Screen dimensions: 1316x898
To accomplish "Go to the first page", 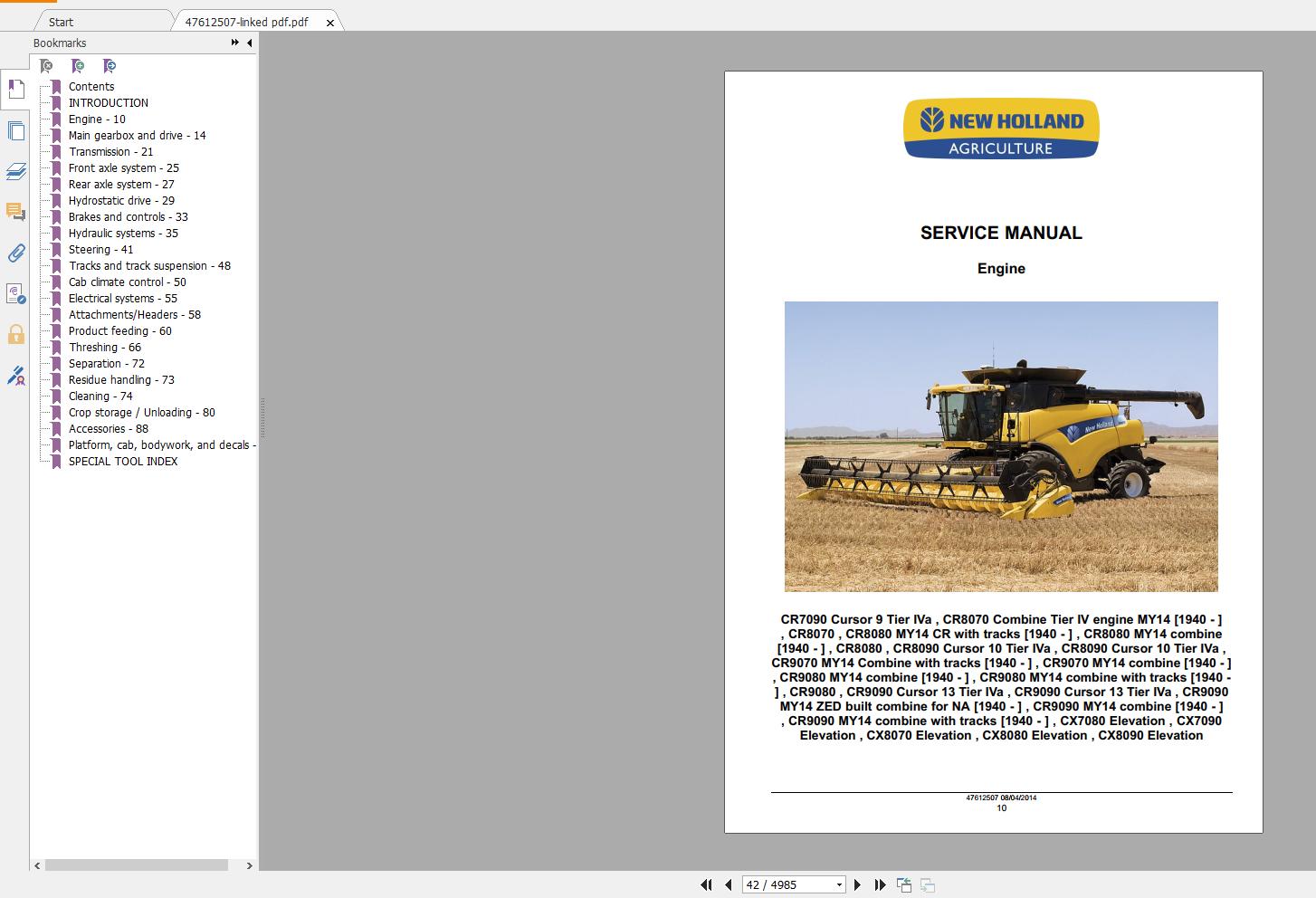I will coord(706,884).
